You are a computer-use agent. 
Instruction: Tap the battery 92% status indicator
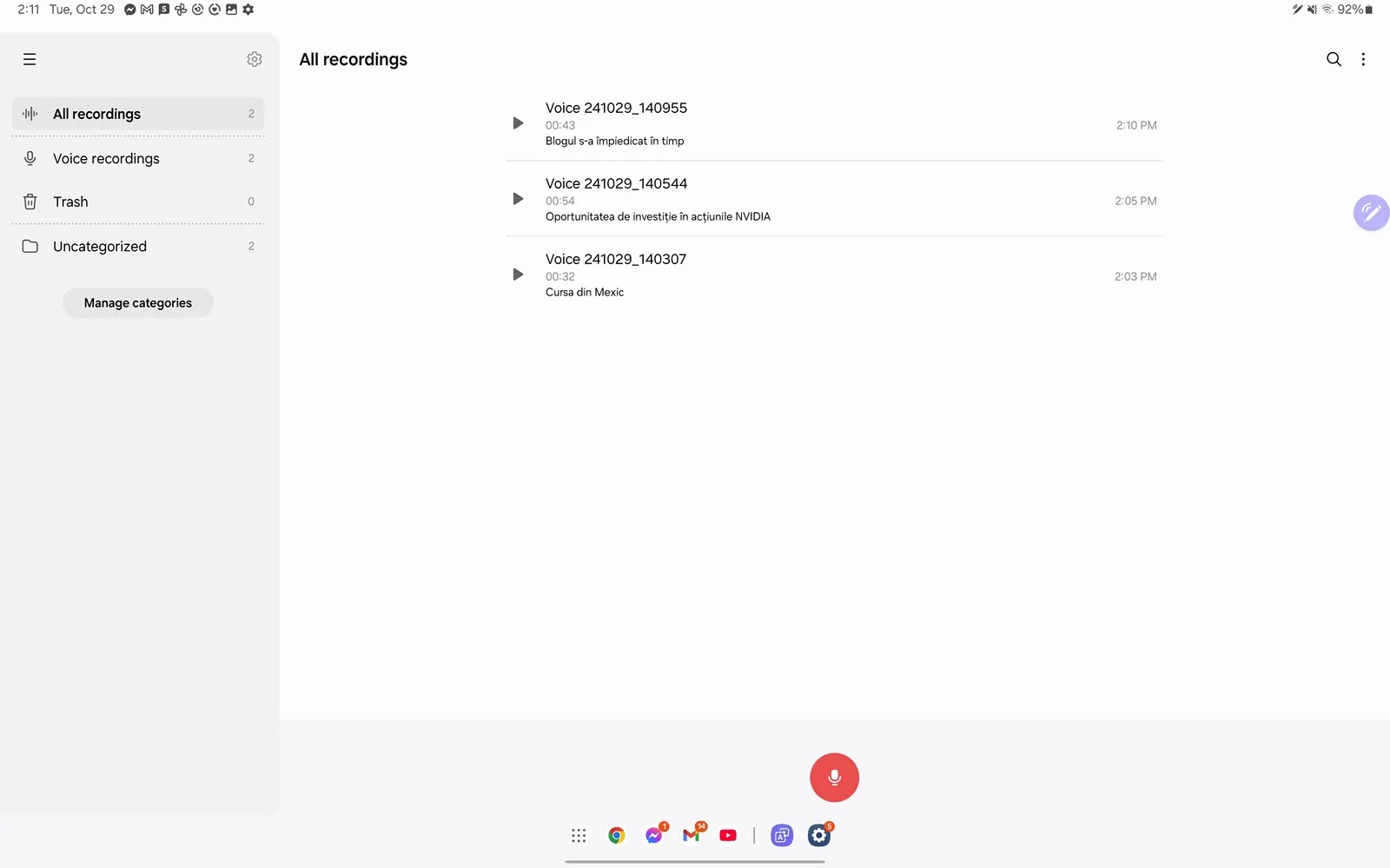(1355, 10)
